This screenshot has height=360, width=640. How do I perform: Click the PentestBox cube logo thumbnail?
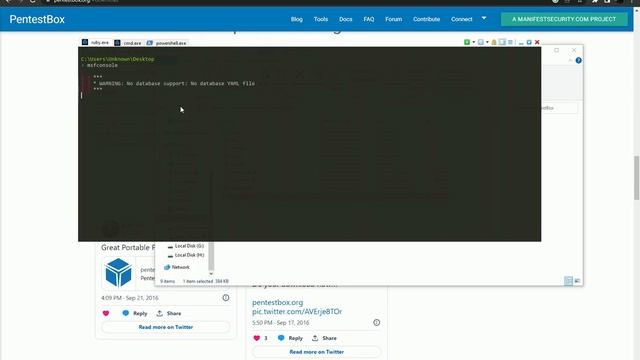(118, 272)
